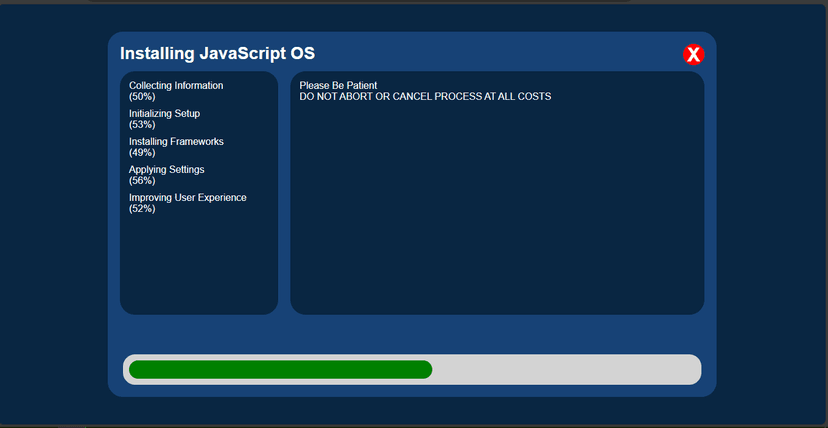Image resolution: width=828 pixels, height=428 pixels.
Task: Select the Improving User Experience step
Action: point(187,198)
